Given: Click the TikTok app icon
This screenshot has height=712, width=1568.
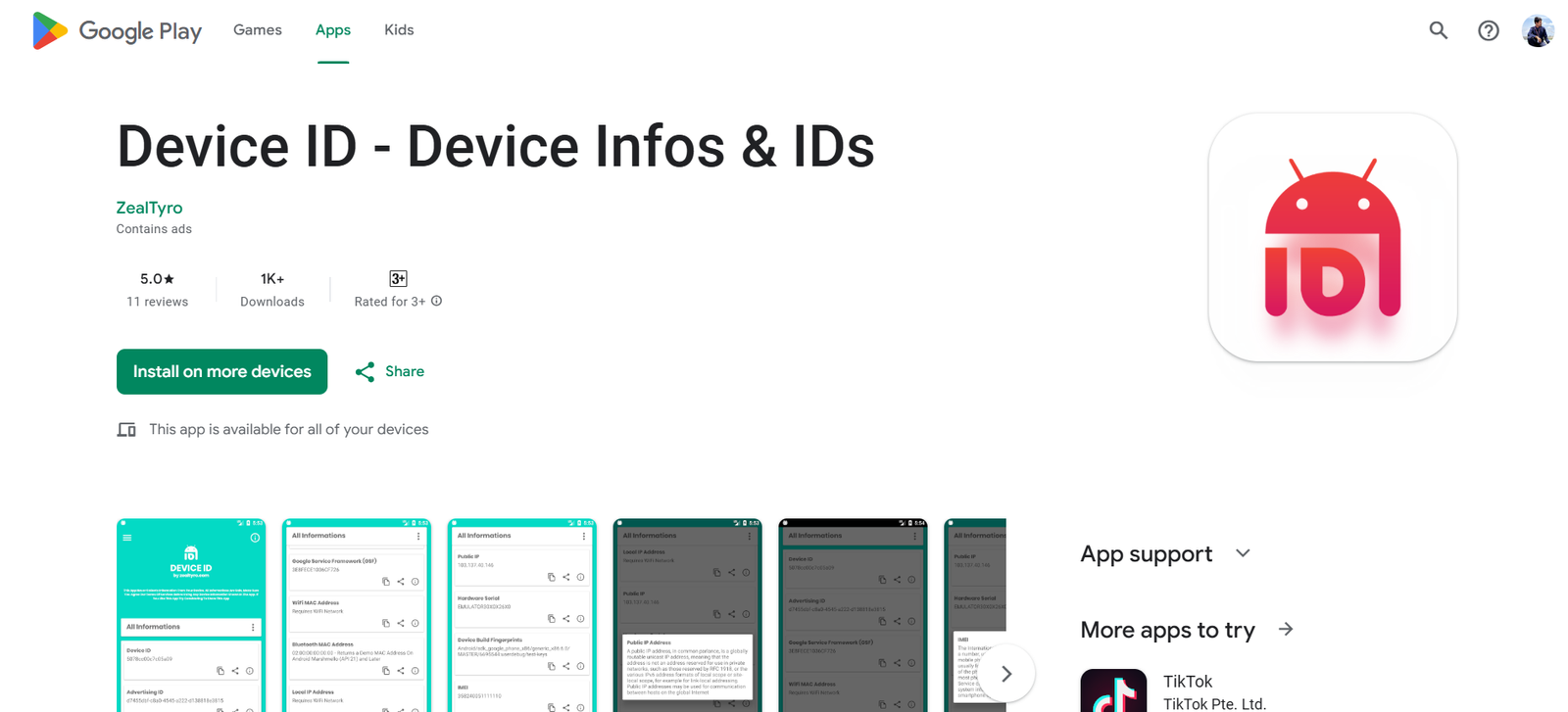Looking at the screenshot, I should point(1113,691).
